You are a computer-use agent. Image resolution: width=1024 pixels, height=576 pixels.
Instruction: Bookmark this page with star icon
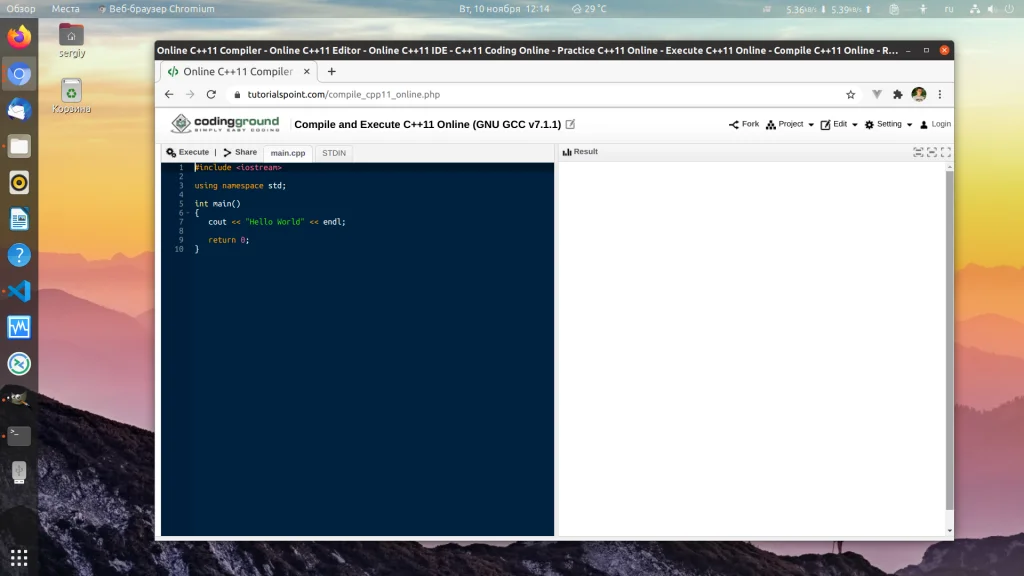[x=850, y=95]
